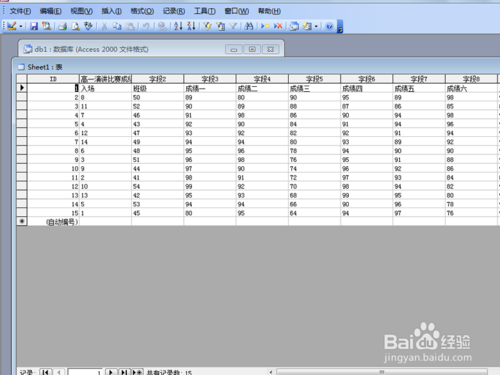This screenshot has width=500, height=375.
Task: Click the Print icon
Action: click(62, 26)
